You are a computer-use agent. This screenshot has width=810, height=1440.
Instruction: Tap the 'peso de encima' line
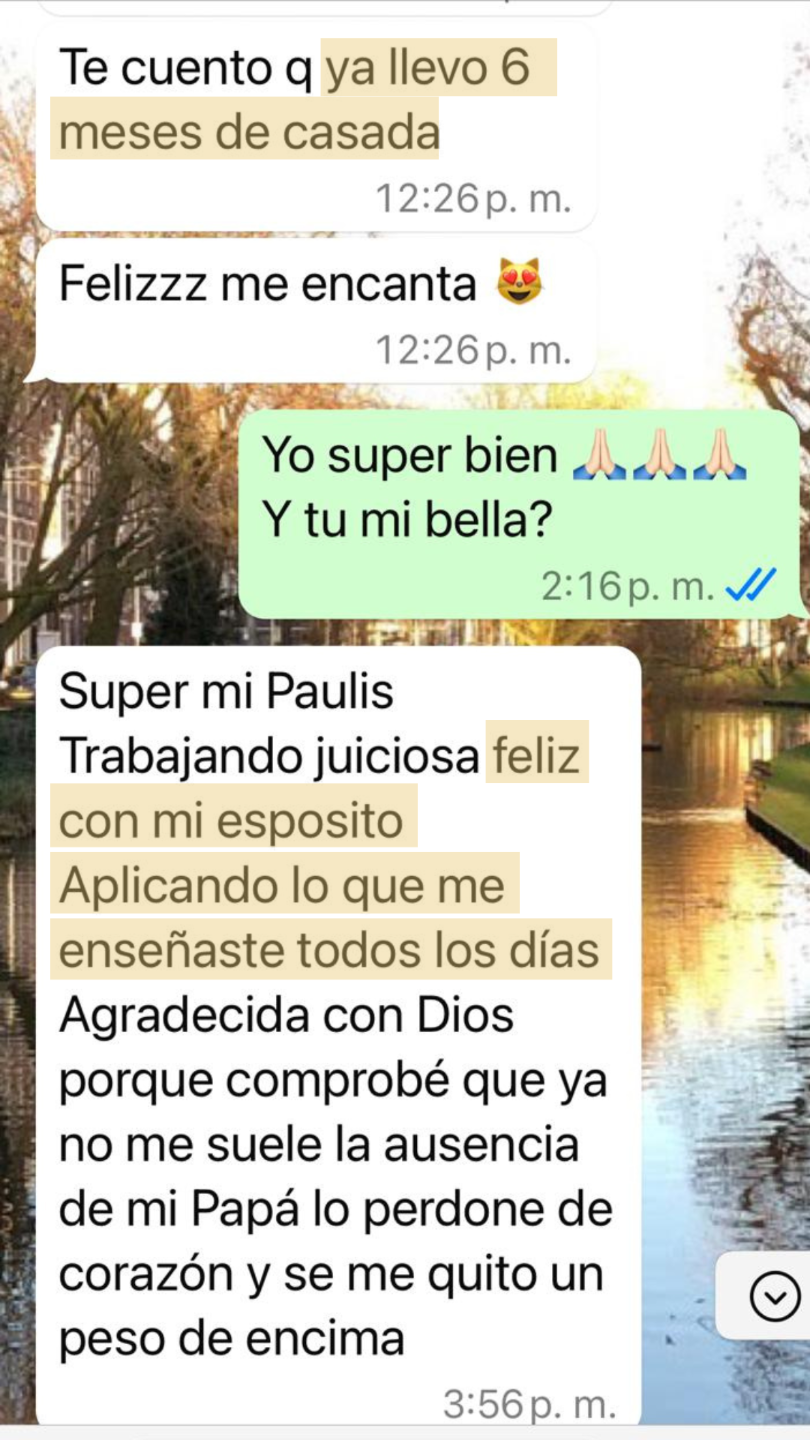232,1339
